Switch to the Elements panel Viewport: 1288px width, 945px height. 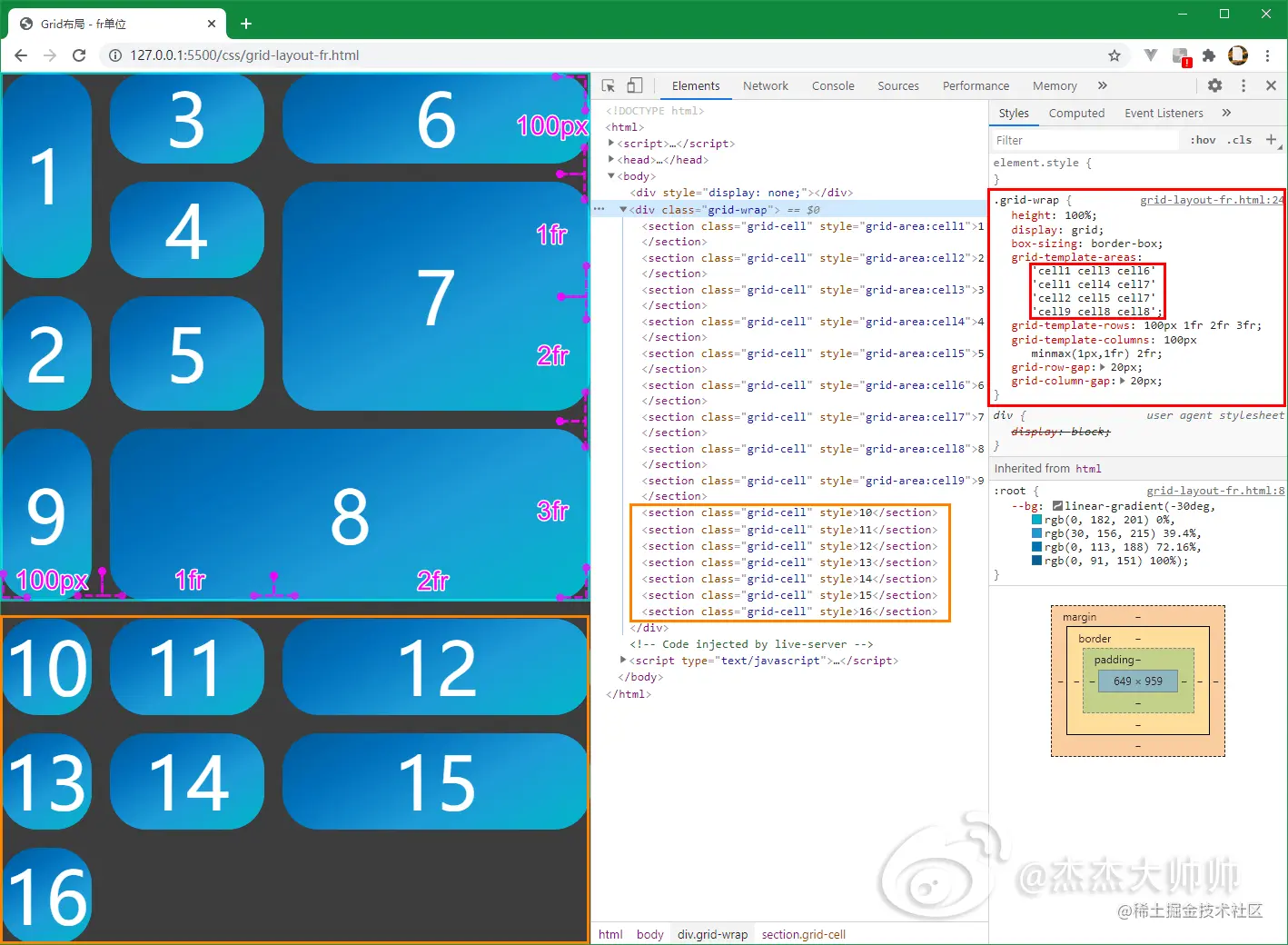click(x=696, y=85)
